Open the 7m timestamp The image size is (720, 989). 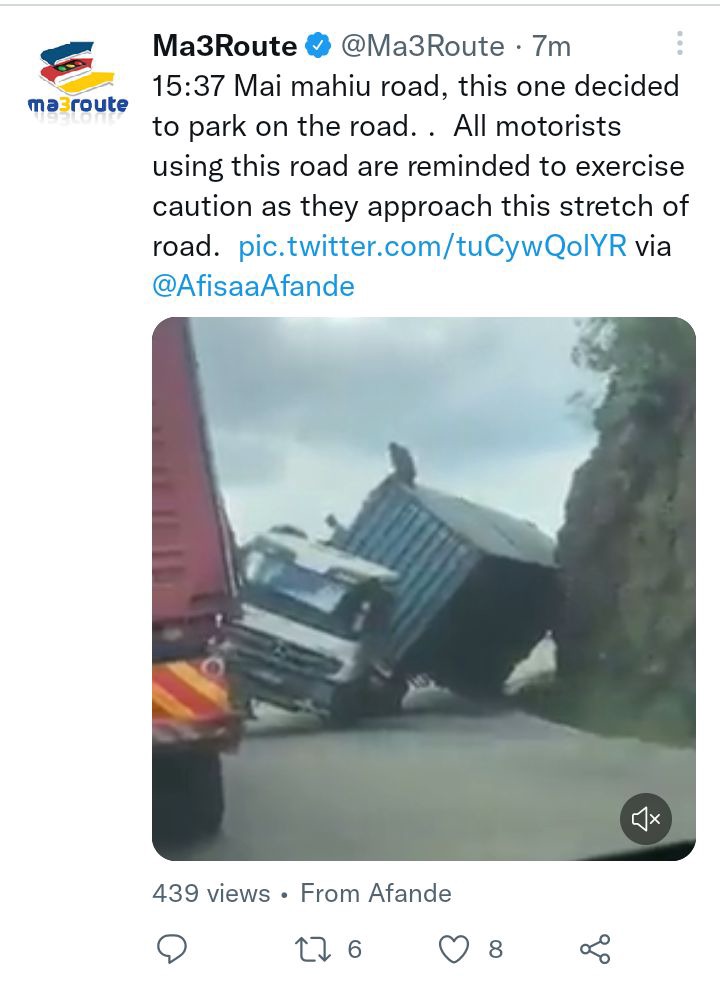[551, 46]
